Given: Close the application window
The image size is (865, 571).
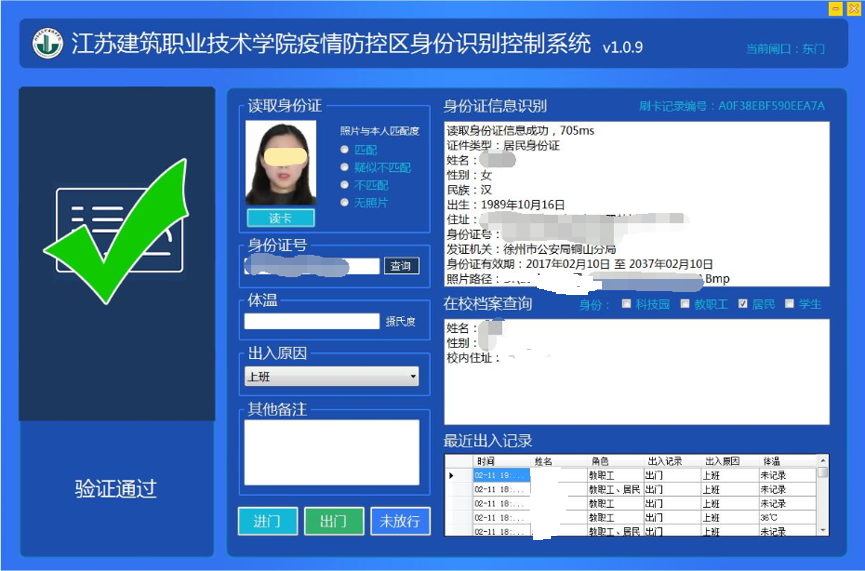Looking at the screenshot, I should 853,8.
